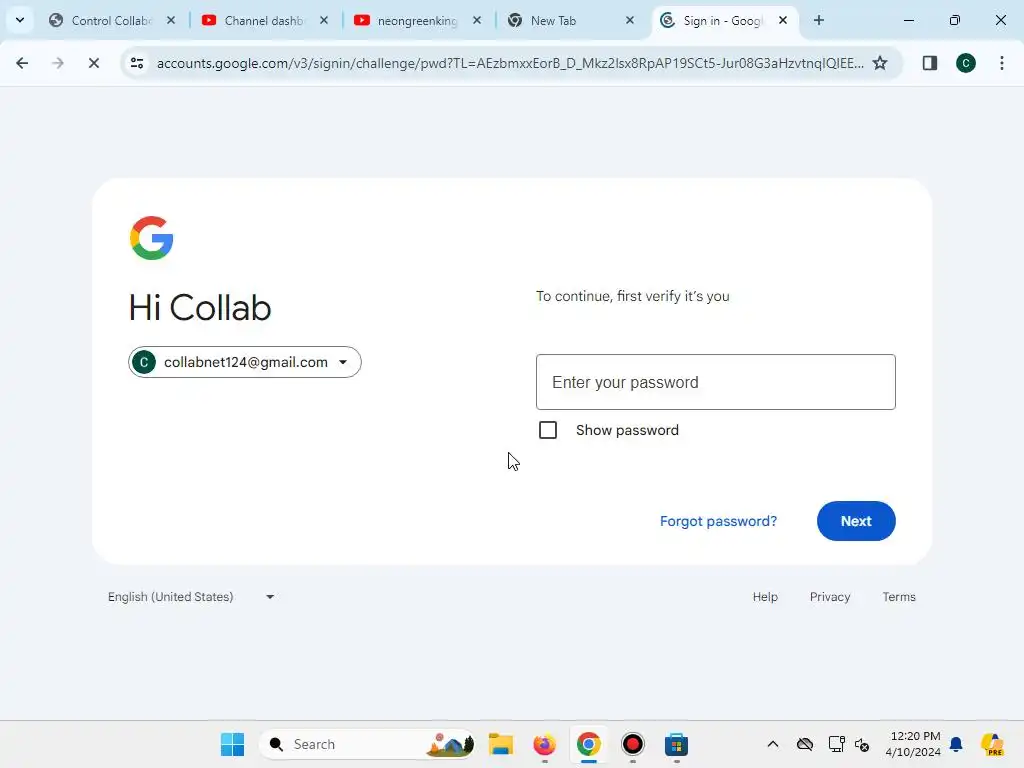Viewport: 1024px width, 768px height.
Task: Click the Next button
Action: (x=856, y=521)
